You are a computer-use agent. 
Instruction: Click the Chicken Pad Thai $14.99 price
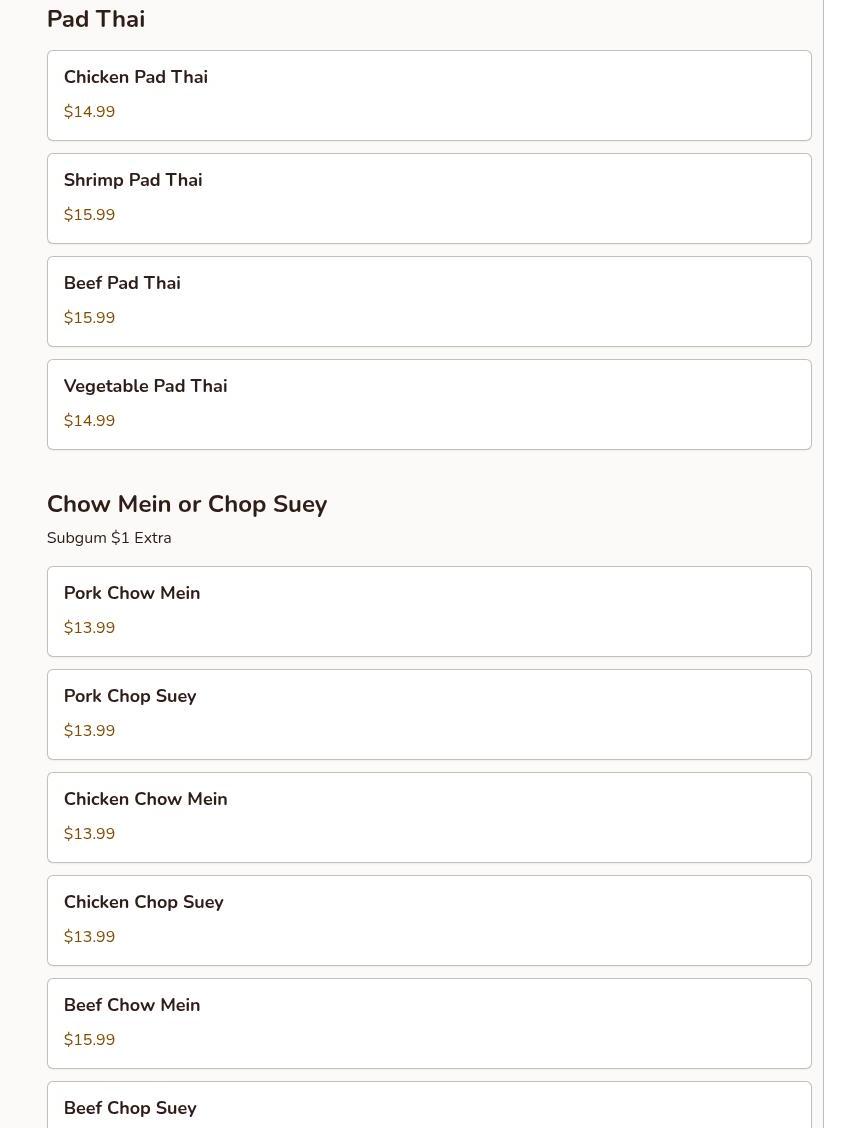click(89, 112)
